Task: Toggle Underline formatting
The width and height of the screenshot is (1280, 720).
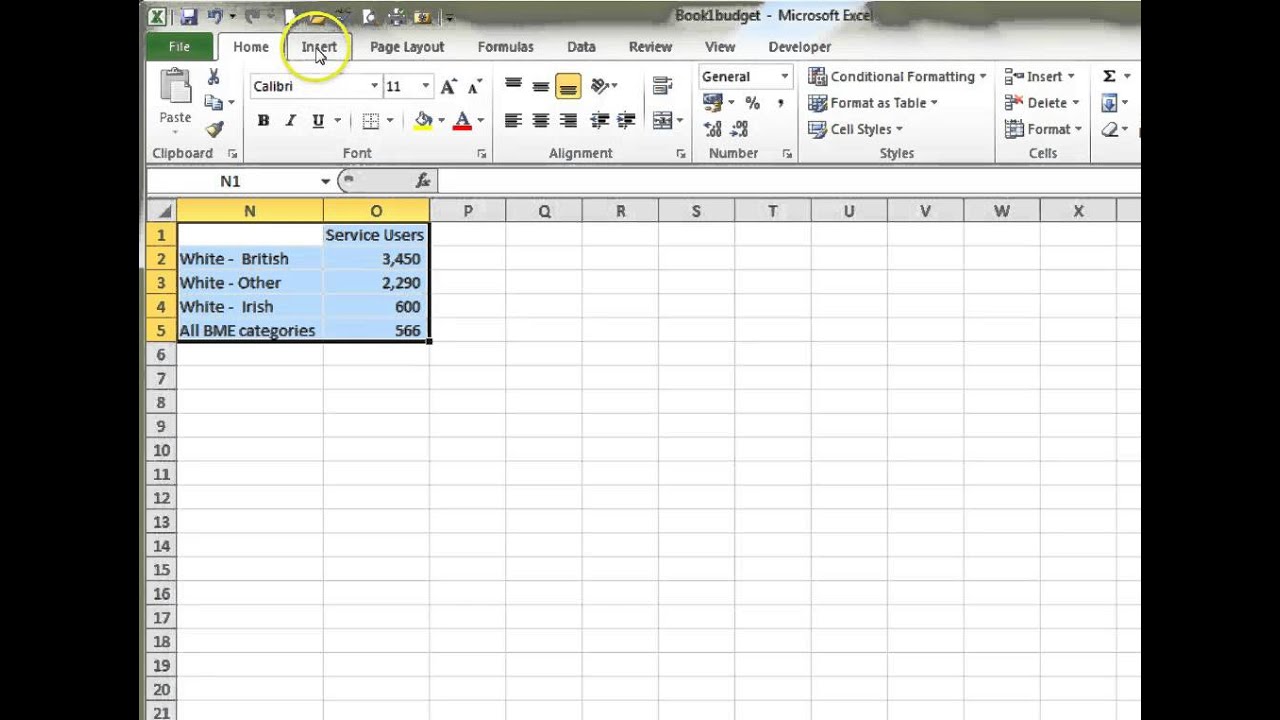Action: [x=318, y=121]
